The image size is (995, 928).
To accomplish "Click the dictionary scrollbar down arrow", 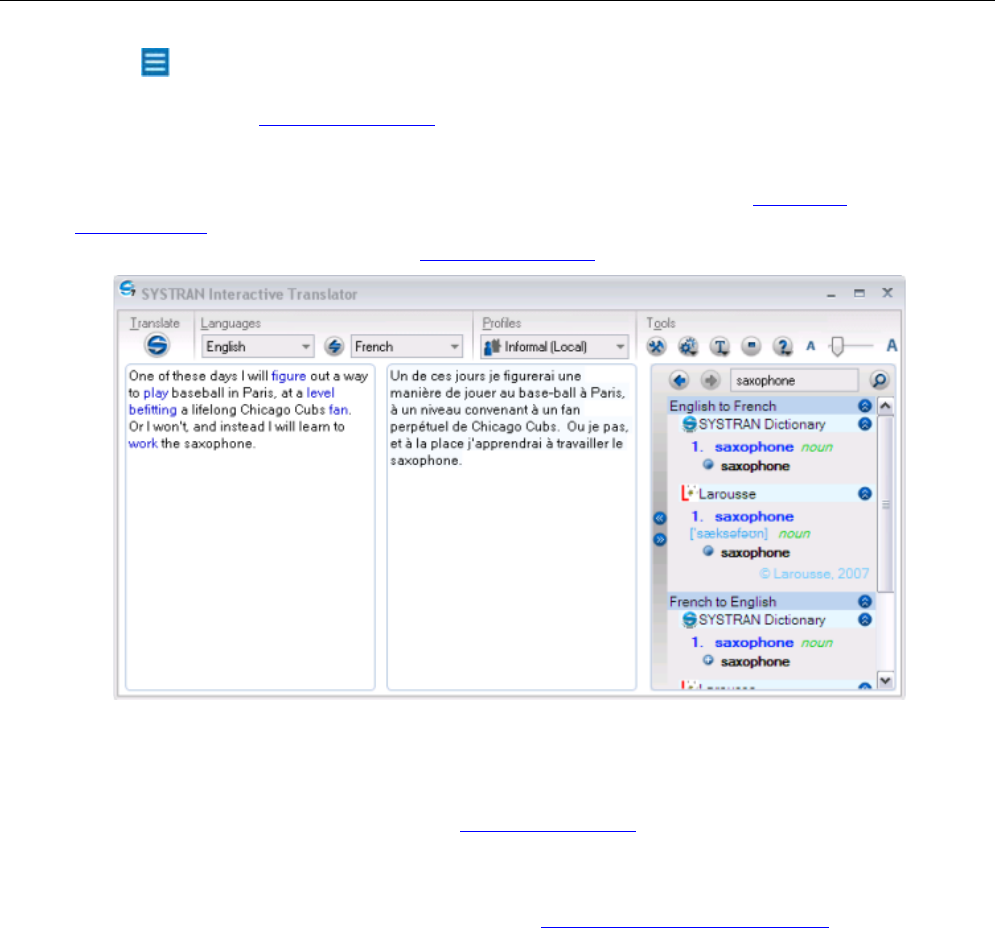I will (886, 680).
